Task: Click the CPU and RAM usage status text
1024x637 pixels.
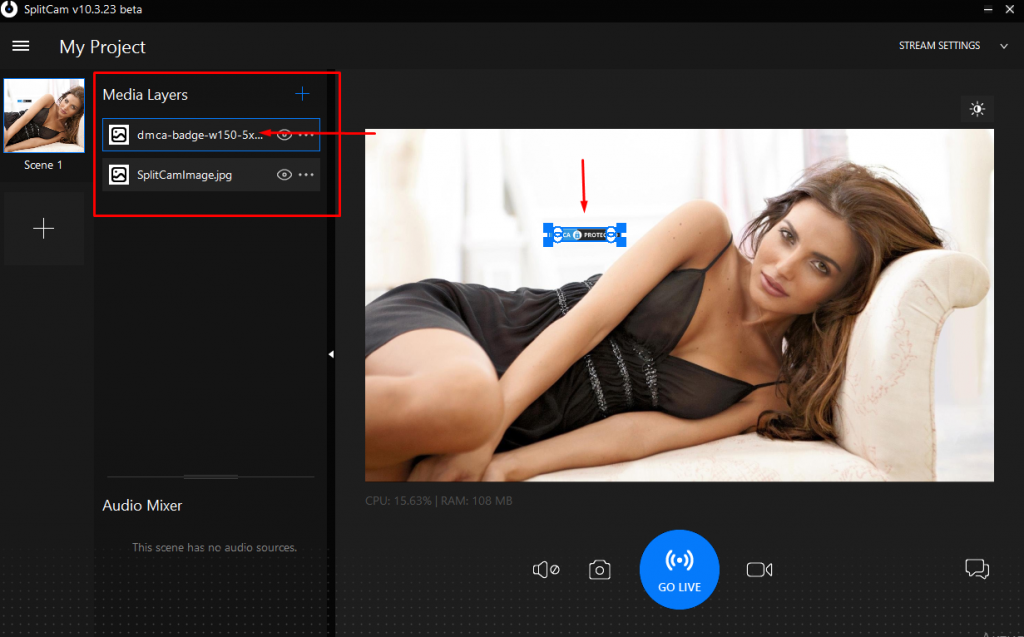Action: 439,501
